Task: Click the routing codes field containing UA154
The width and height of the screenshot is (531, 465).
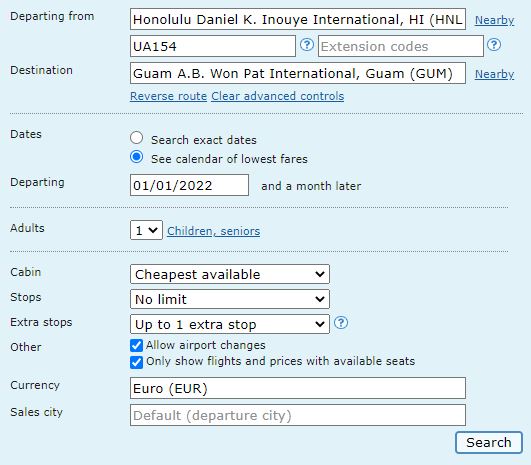Action: (213, 46)
